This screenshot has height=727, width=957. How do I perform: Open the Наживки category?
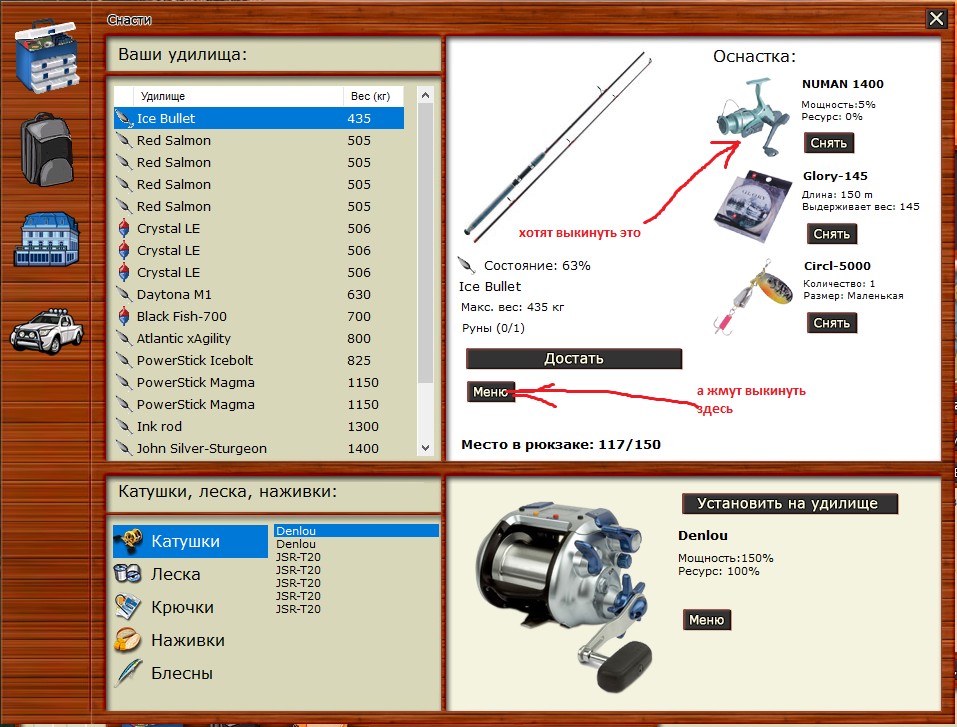point(187,640)
